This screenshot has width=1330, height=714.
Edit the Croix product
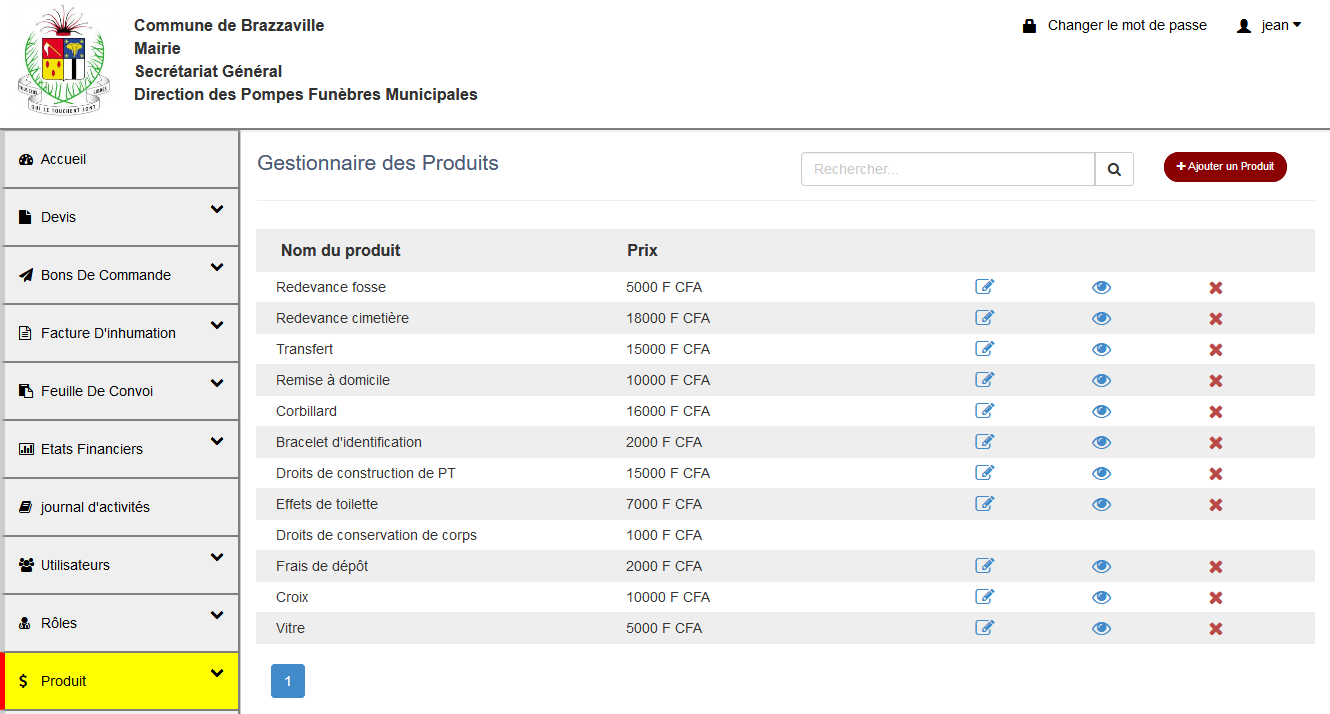[985, 597]
